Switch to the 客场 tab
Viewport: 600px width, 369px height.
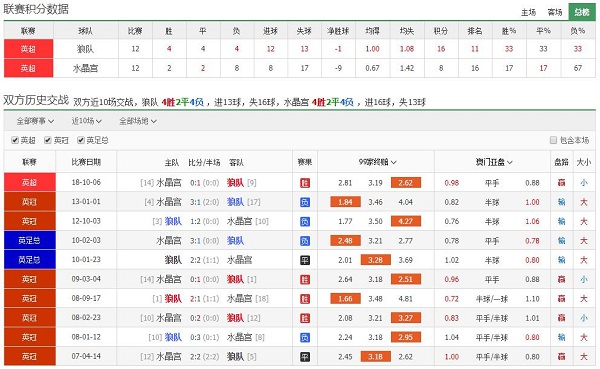tap(554, 12)
